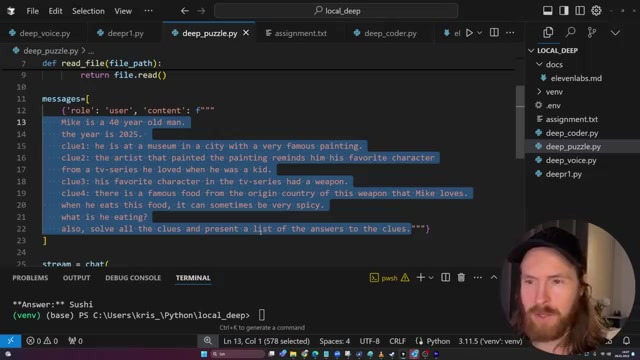The image size is (640, 360).
Task: Run the Python file
Action: [469, 33]
